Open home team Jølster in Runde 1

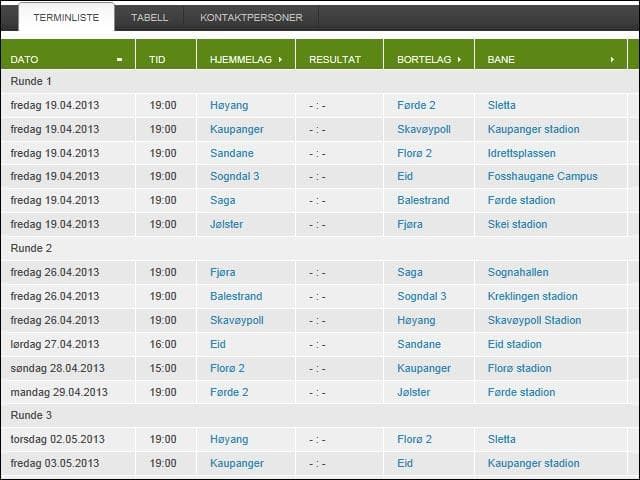click(227, 225)
